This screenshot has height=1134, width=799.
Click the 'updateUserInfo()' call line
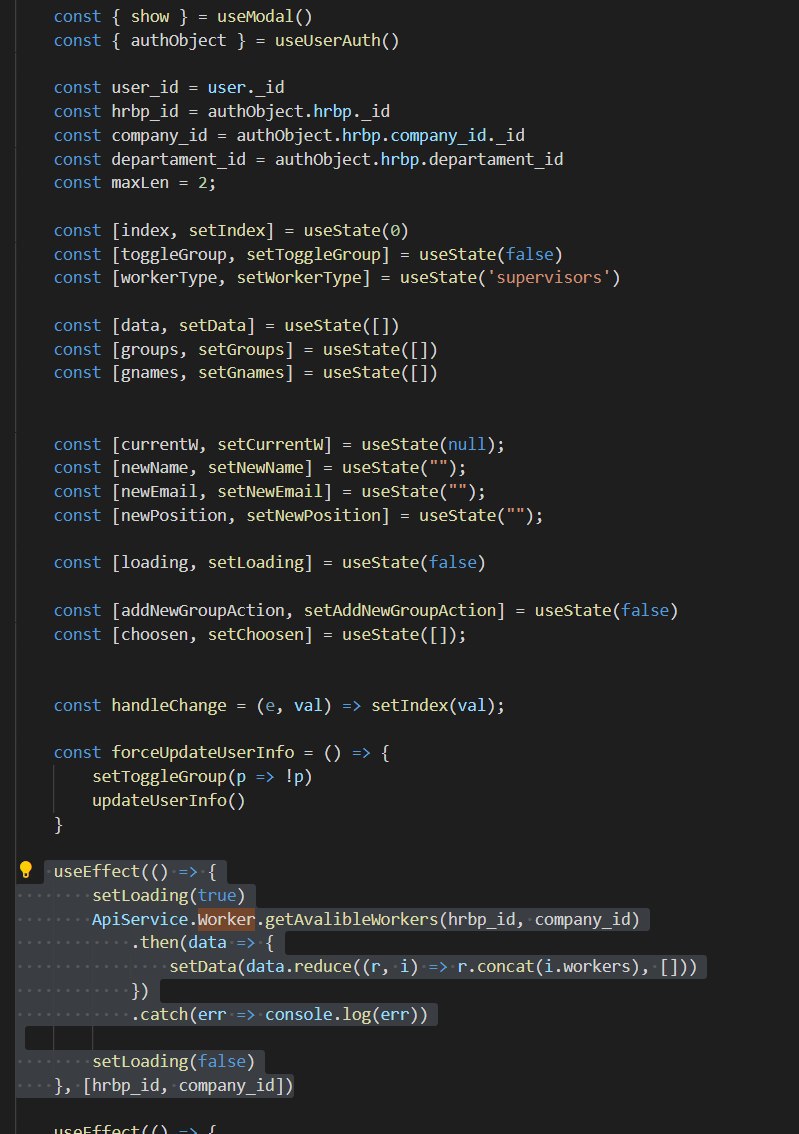coord(168,800)
